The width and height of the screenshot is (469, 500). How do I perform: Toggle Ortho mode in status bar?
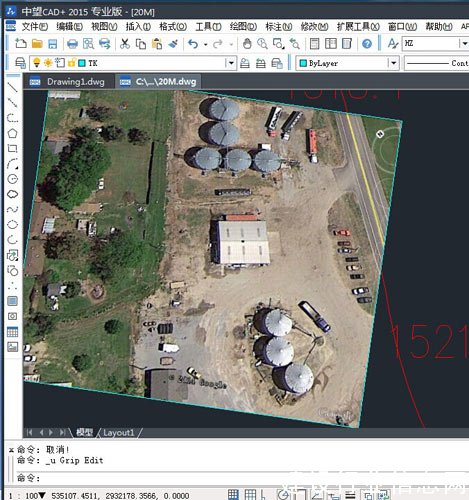coord(263,495)
